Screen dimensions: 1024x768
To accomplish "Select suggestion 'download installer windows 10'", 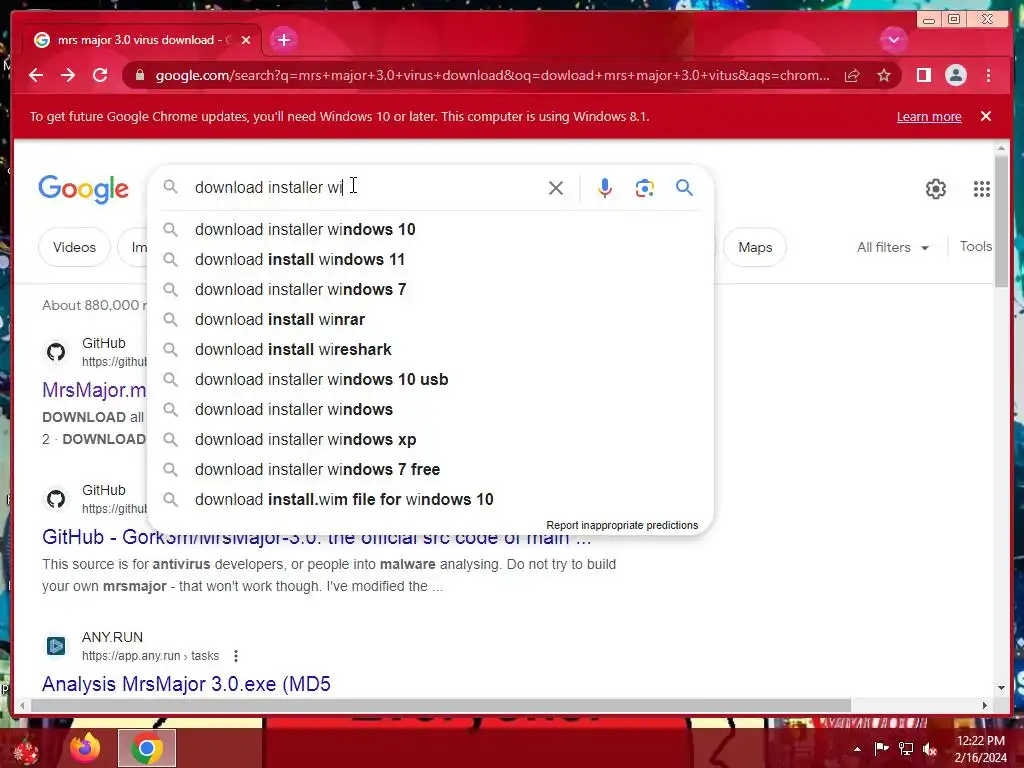I will (431, 229).
